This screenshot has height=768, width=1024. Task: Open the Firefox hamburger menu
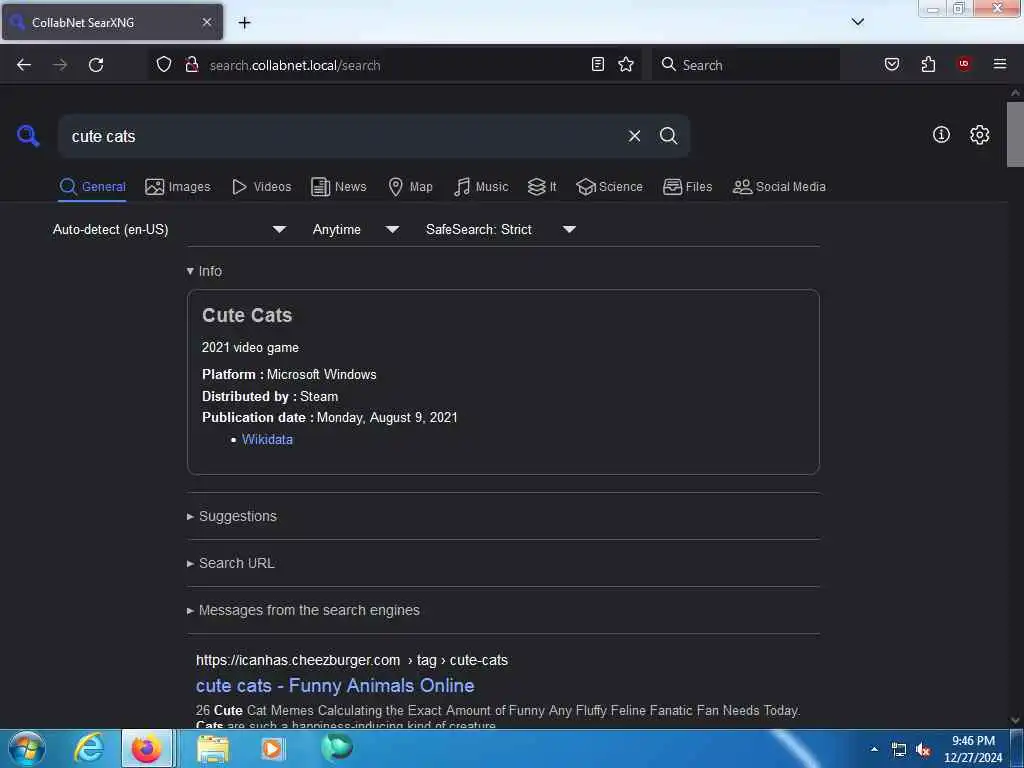pyautogui.click(x=999, y=64)
